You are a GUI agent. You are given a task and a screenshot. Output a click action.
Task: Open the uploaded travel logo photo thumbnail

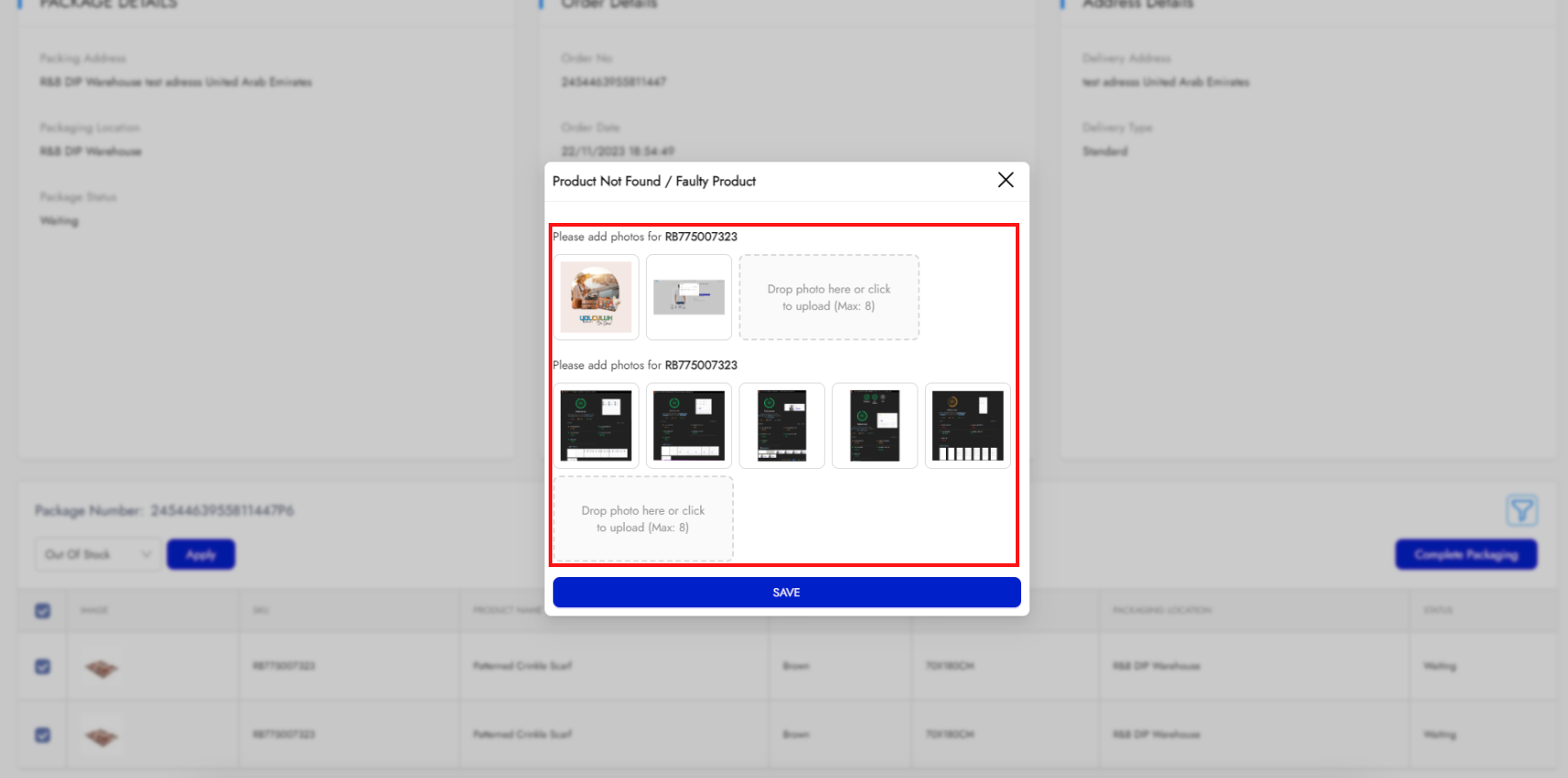tap(596, 297)
